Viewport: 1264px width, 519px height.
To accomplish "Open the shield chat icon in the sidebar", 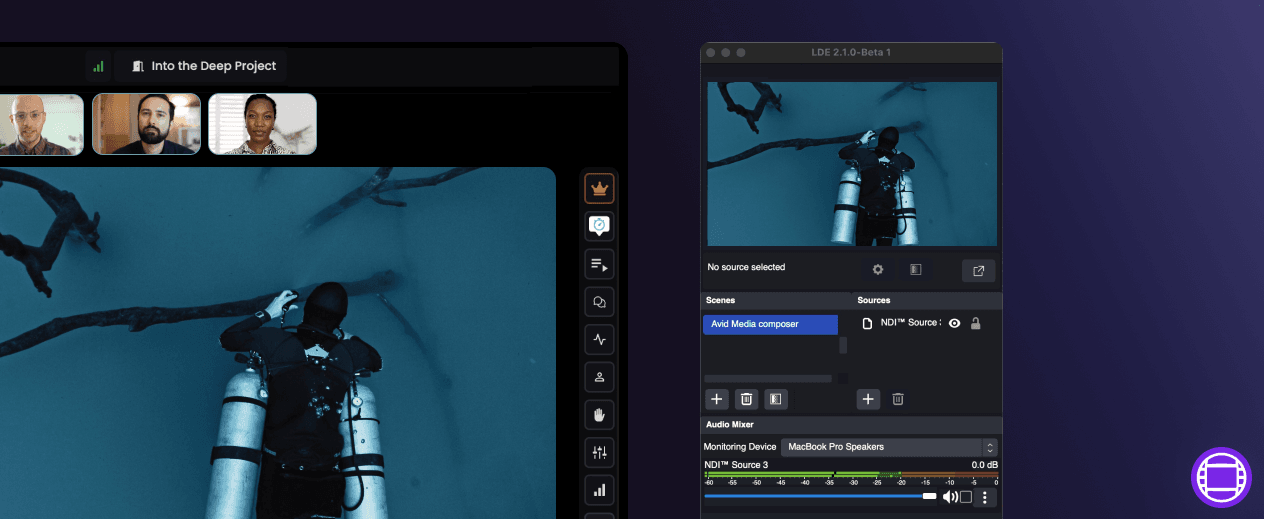I will coord(599,226).
